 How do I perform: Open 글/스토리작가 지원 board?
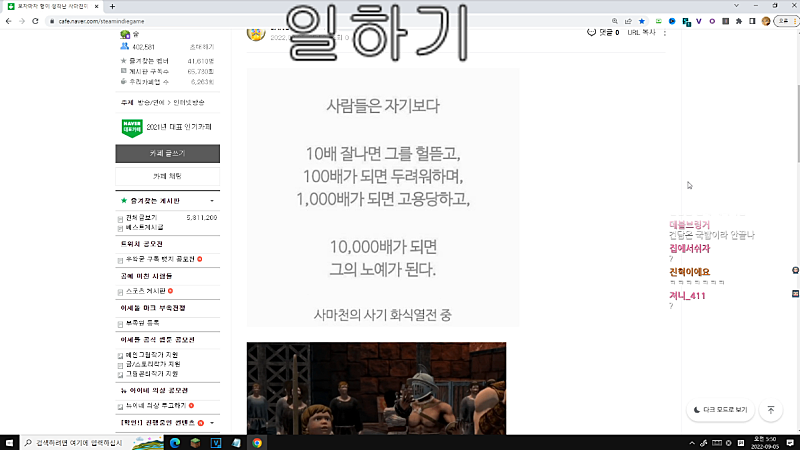(153, 364)
